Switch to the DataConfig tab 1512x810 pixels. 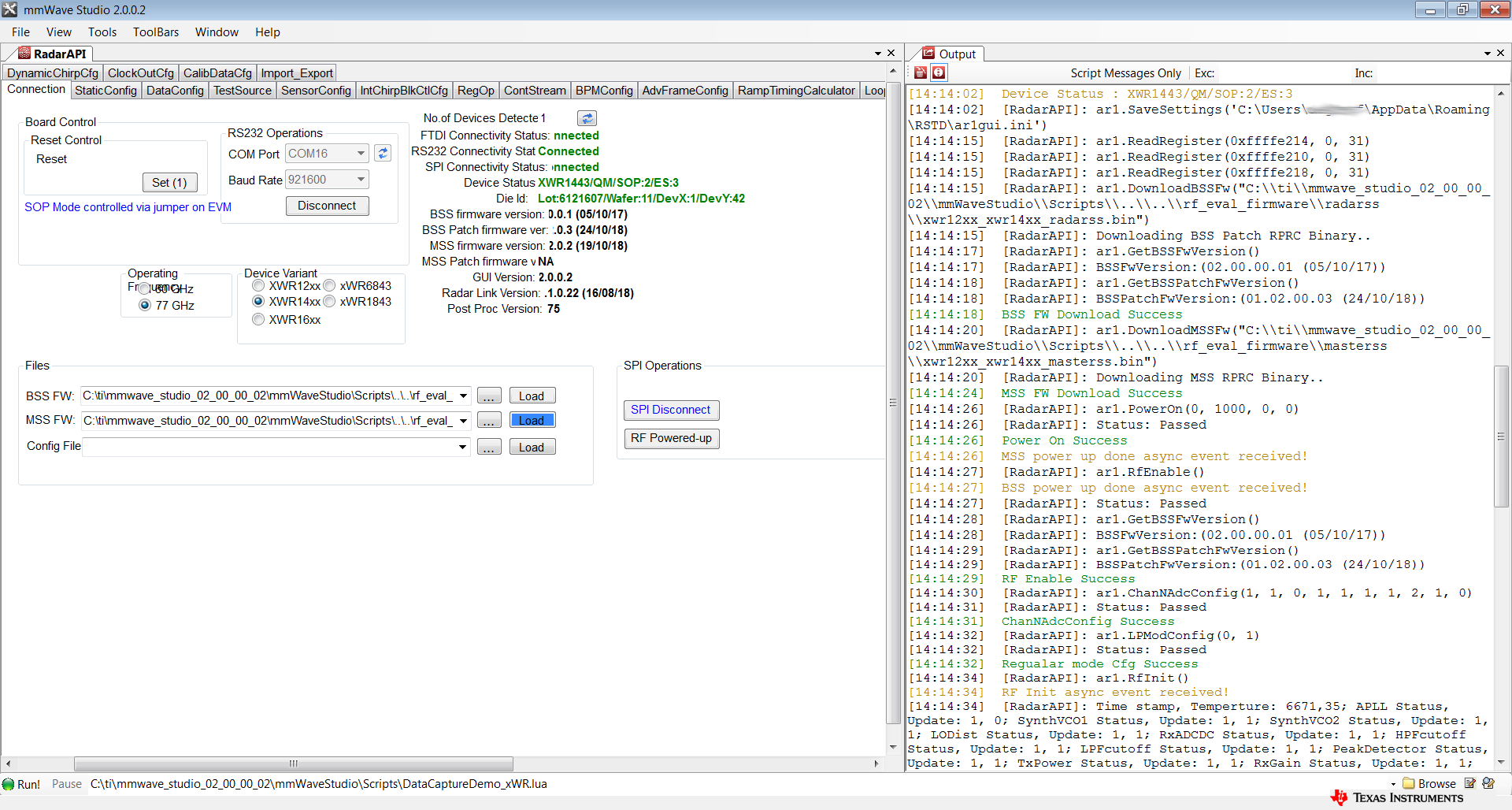coord(175,91)
